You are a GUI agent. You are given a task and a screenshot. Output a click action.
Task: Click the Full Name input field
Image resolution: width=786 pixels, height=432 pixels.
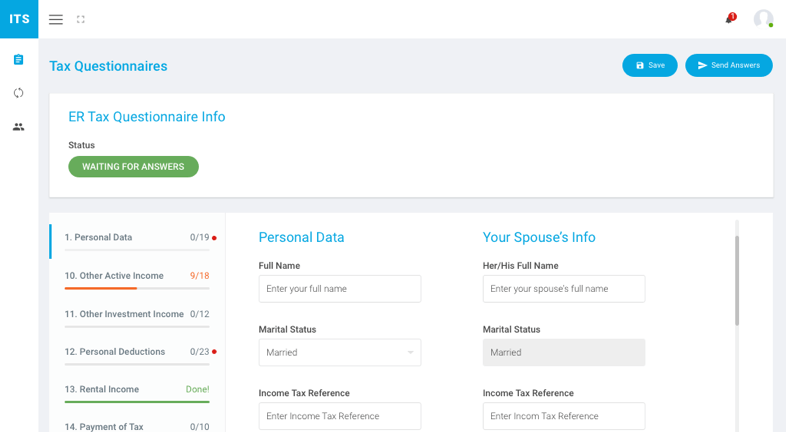(339, 289)
